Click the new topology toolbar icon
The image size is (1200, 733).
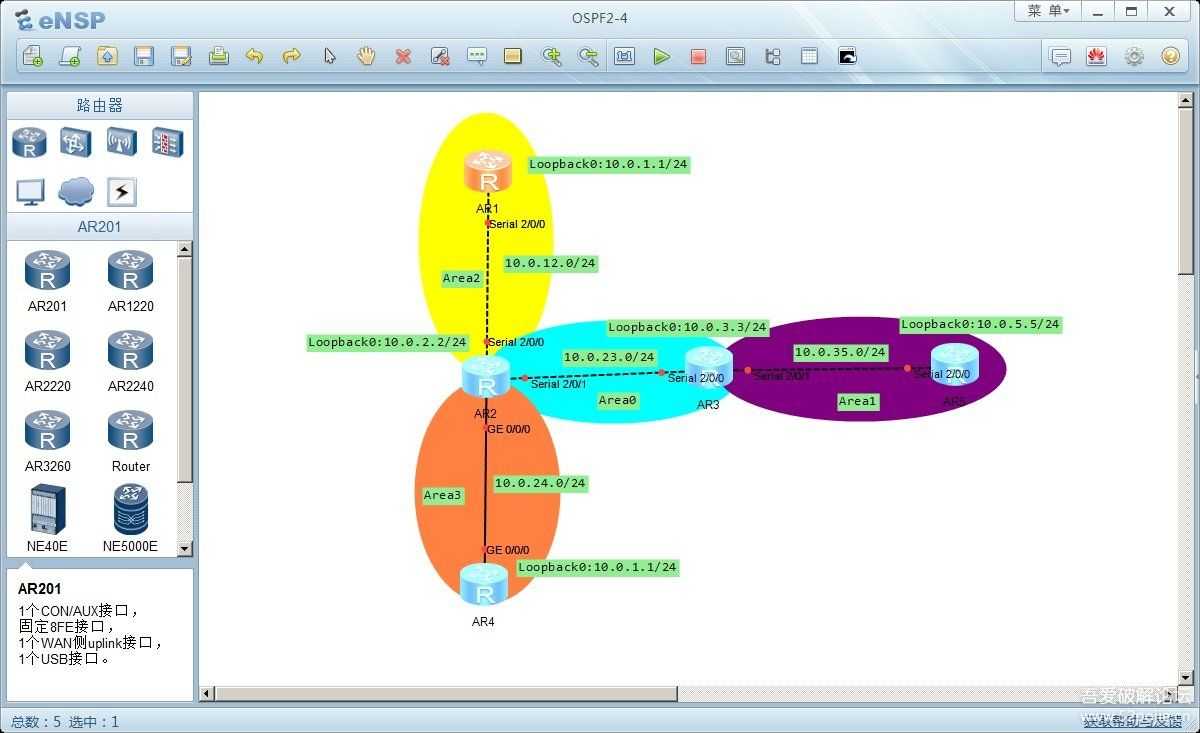(x=33, y=57)
